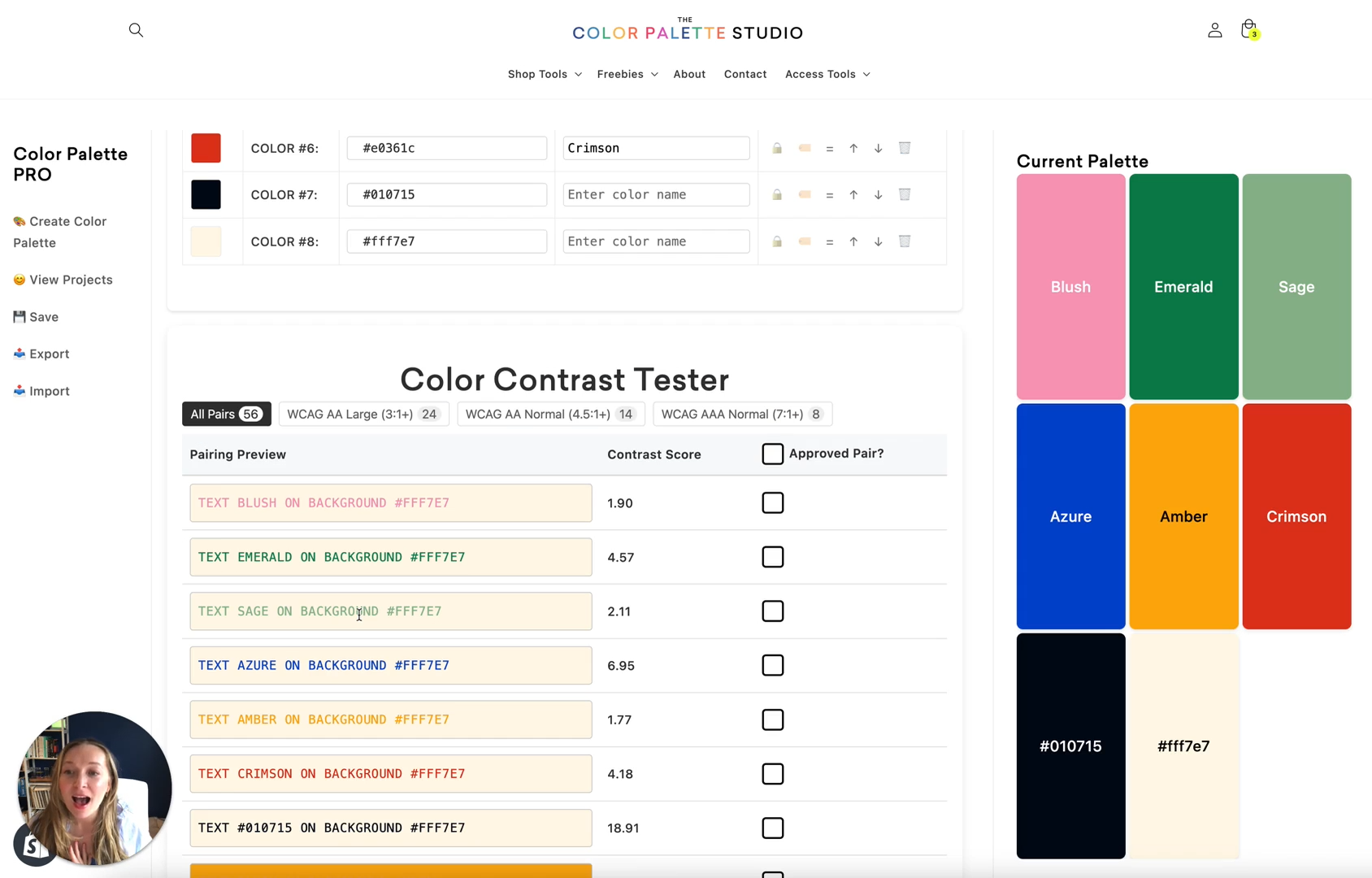Viewport: 1372px width, 878px height.
Task: Filter by WCAG AA Large (3:1+)
Action: click(x=363, y=414)
